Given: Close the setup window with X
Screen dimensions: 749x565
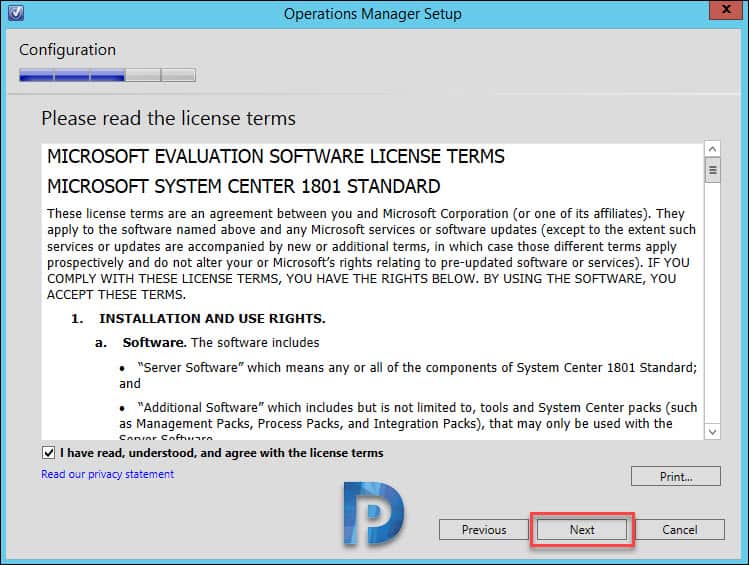Looking at the screenshot, I should click(726, 10).
